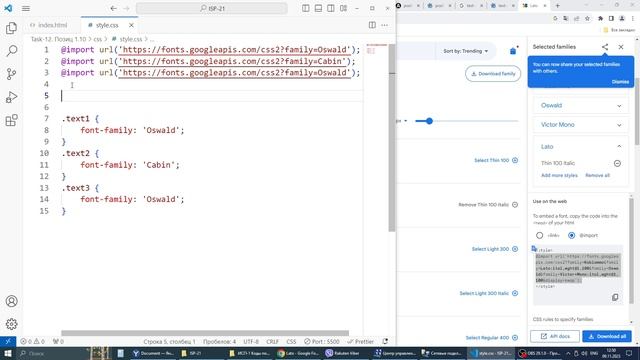Click the Download family button
This screenshot has height=360, width=640.
(x=493, y=74)
